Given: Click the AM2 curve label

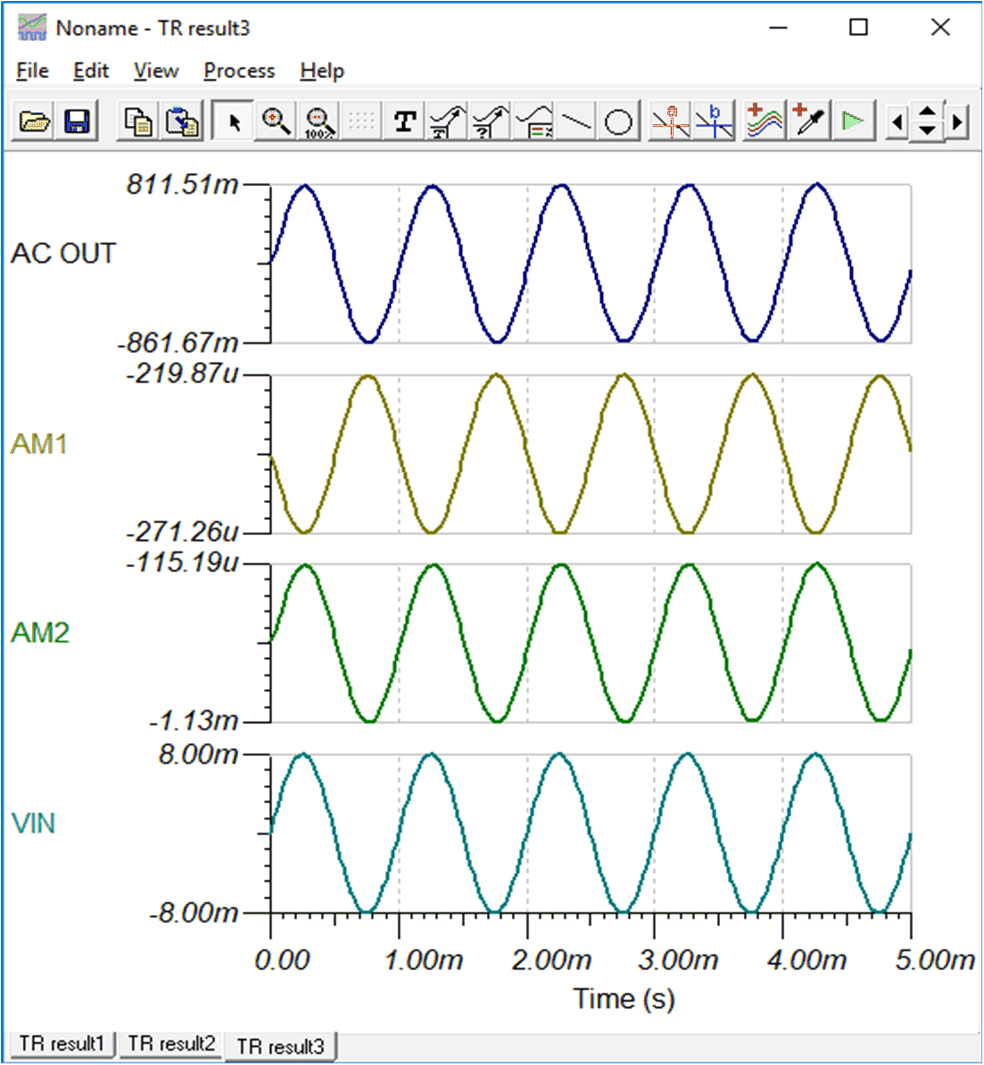Looking at the screenshot, I should [40, 633].
